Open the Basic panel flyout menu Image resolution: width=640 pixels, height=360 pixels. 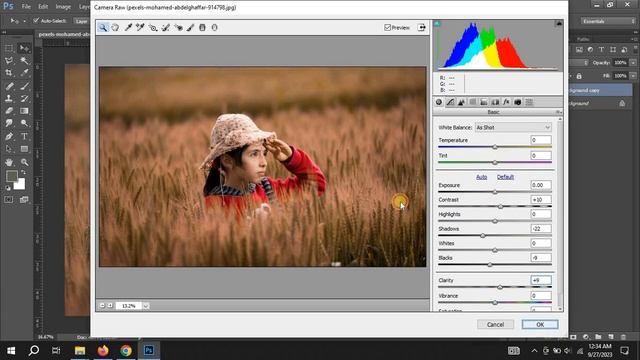coord(558,112)
